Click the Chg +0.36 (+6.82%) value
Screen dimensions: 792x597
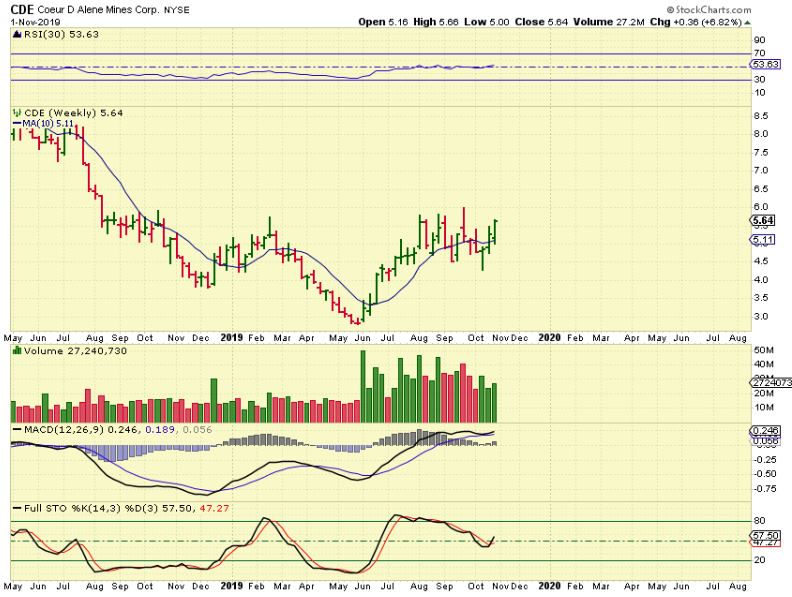696,22
